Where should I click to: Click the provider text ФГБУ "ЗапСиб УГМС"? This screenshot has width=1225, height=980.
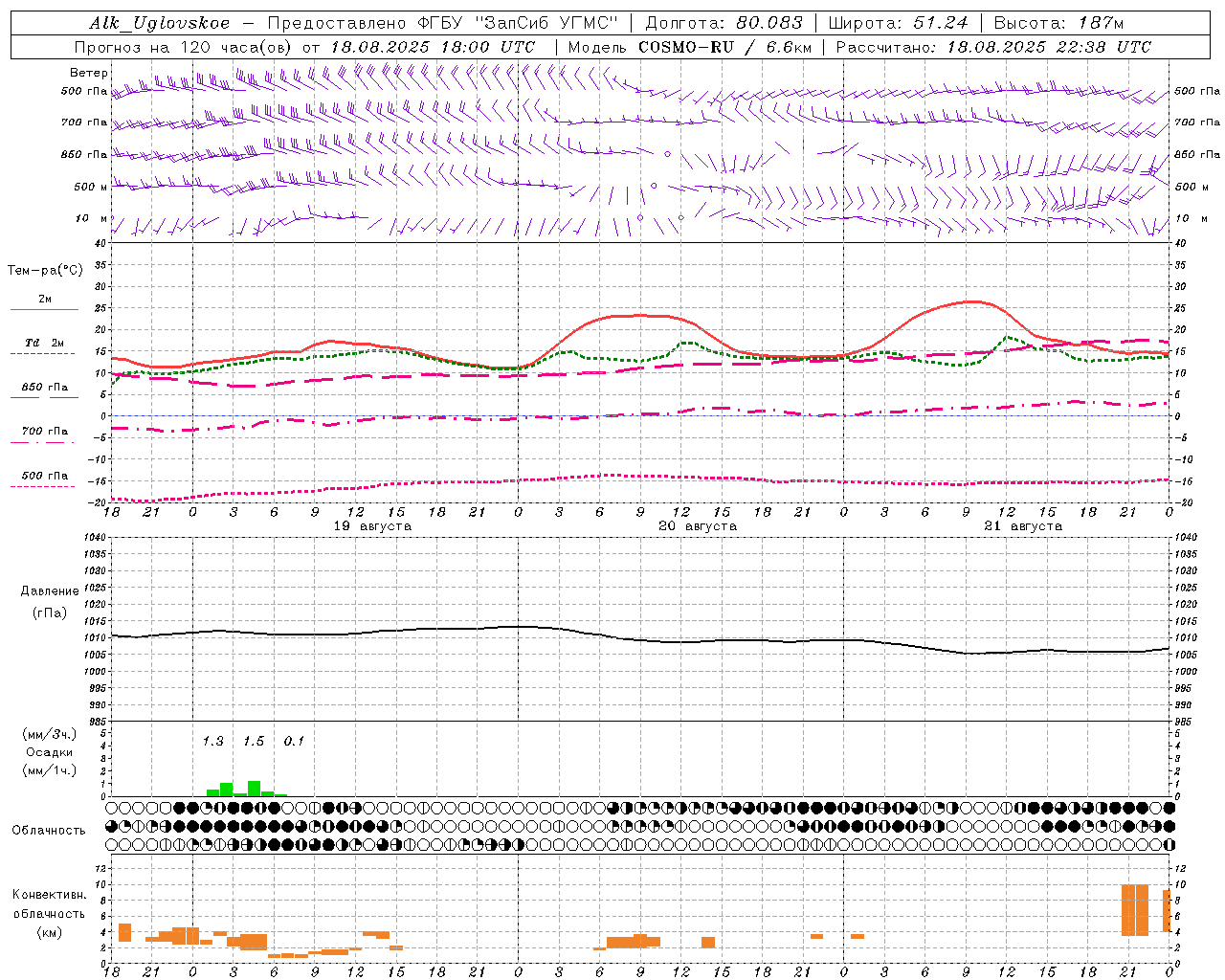click(518, 23)
